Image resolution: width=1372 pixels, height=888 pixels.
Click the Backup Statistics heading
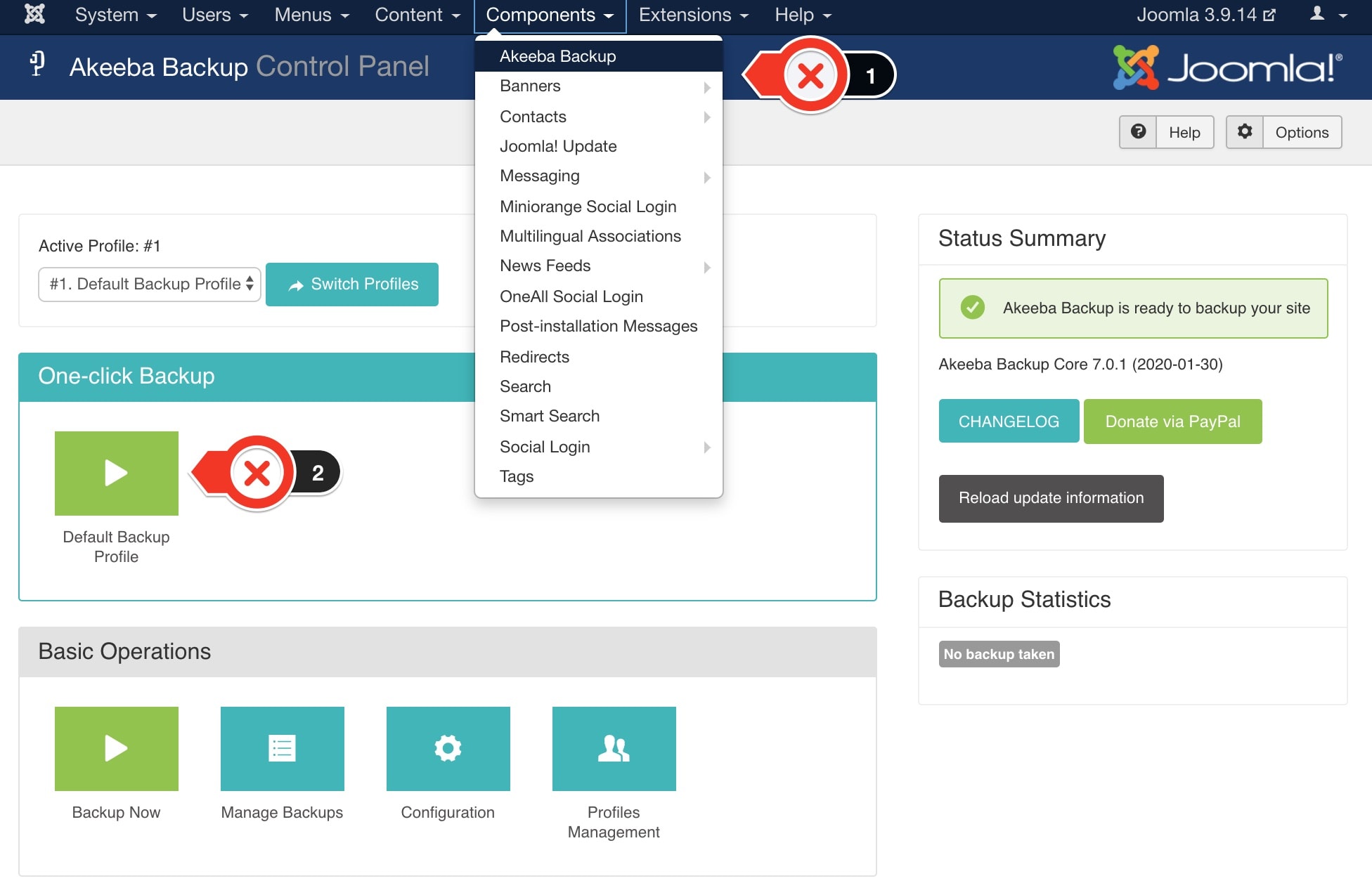(1024, 599)
